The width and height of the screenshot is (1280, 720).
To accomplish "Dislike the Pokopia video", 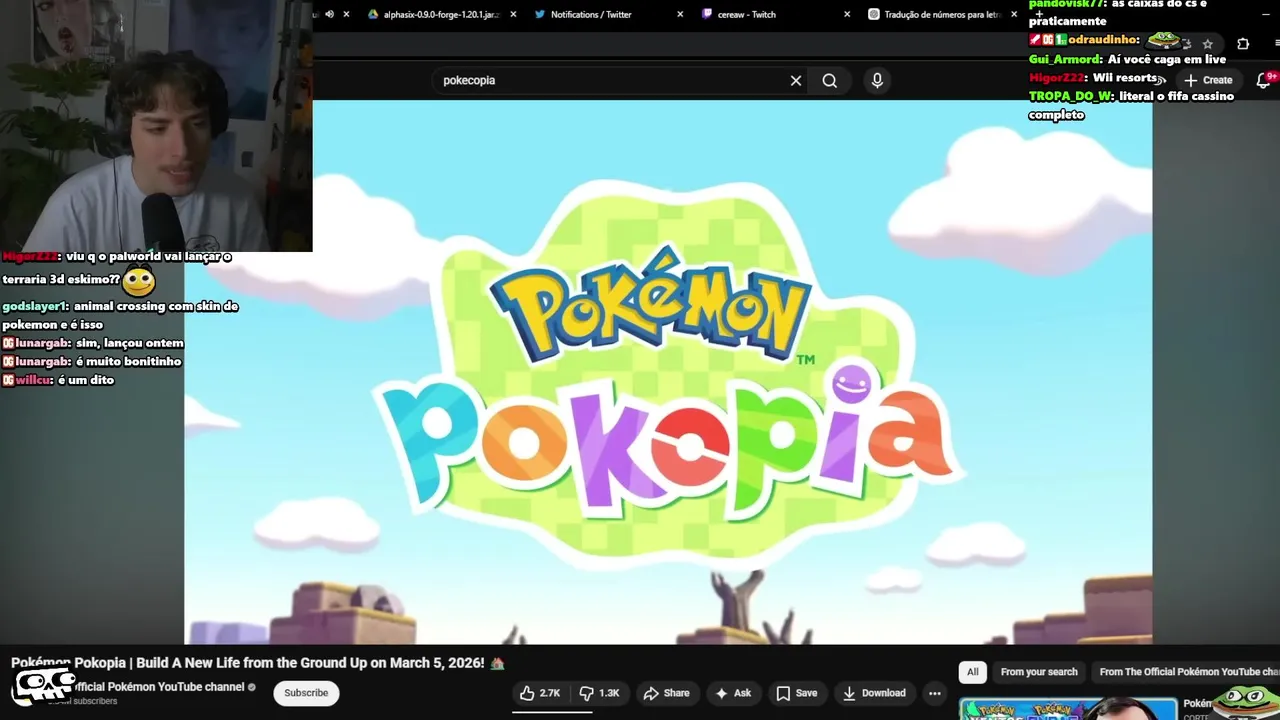I will [x=600, y=693].
